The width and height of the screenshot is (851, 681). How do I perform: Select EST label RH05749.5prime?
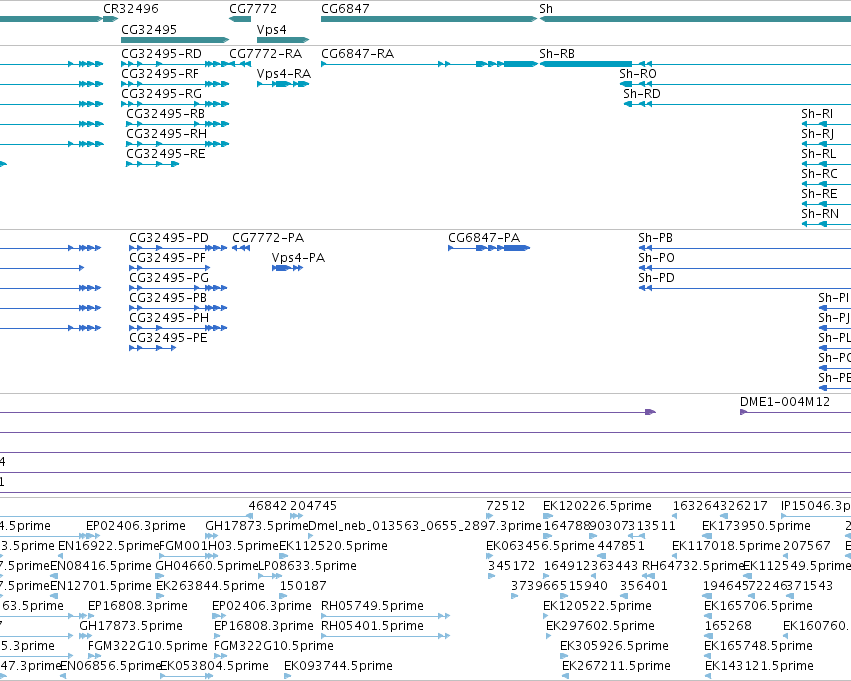tap(372, 606)
